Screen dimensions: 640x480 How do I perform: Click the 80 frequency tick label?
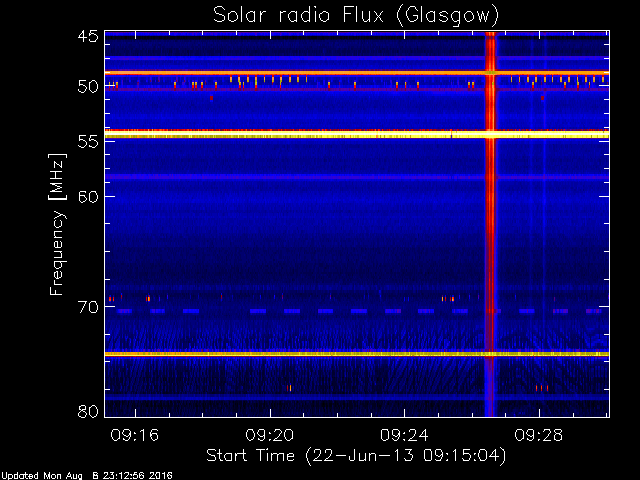click(88, 411)
